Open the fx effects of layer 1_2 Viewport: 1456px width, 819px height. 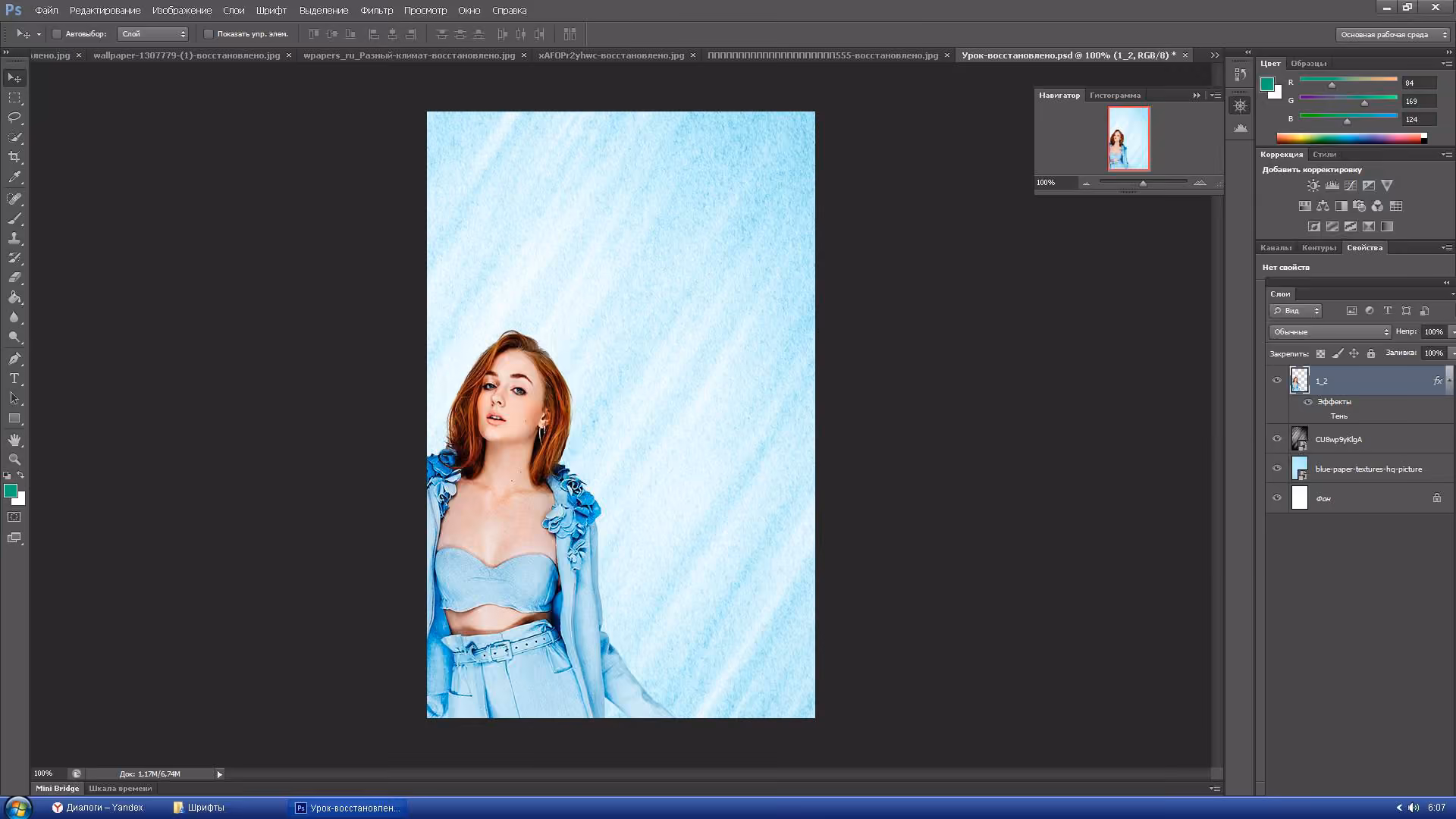coord(1438,381)
